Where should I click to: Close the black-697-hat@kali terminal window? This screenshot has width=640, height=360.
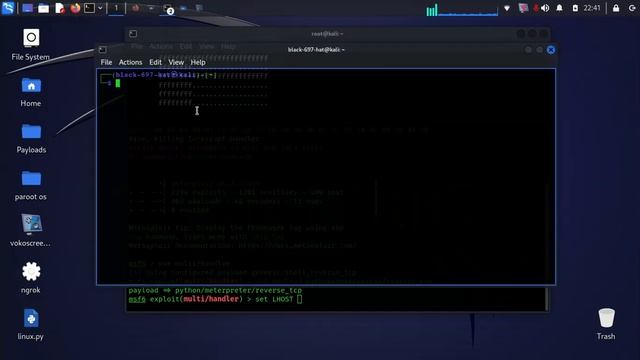551,50
